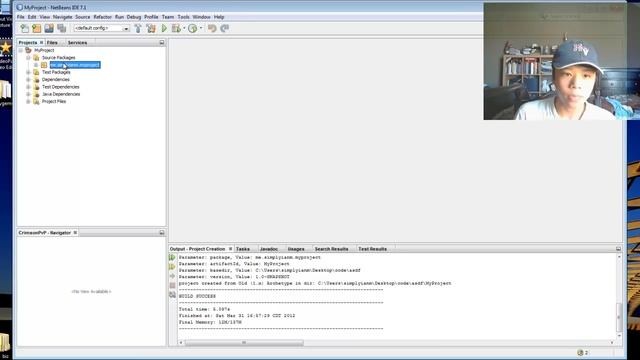Expand the Test Packages node
640x360 pixels.
tap(29, 72)
